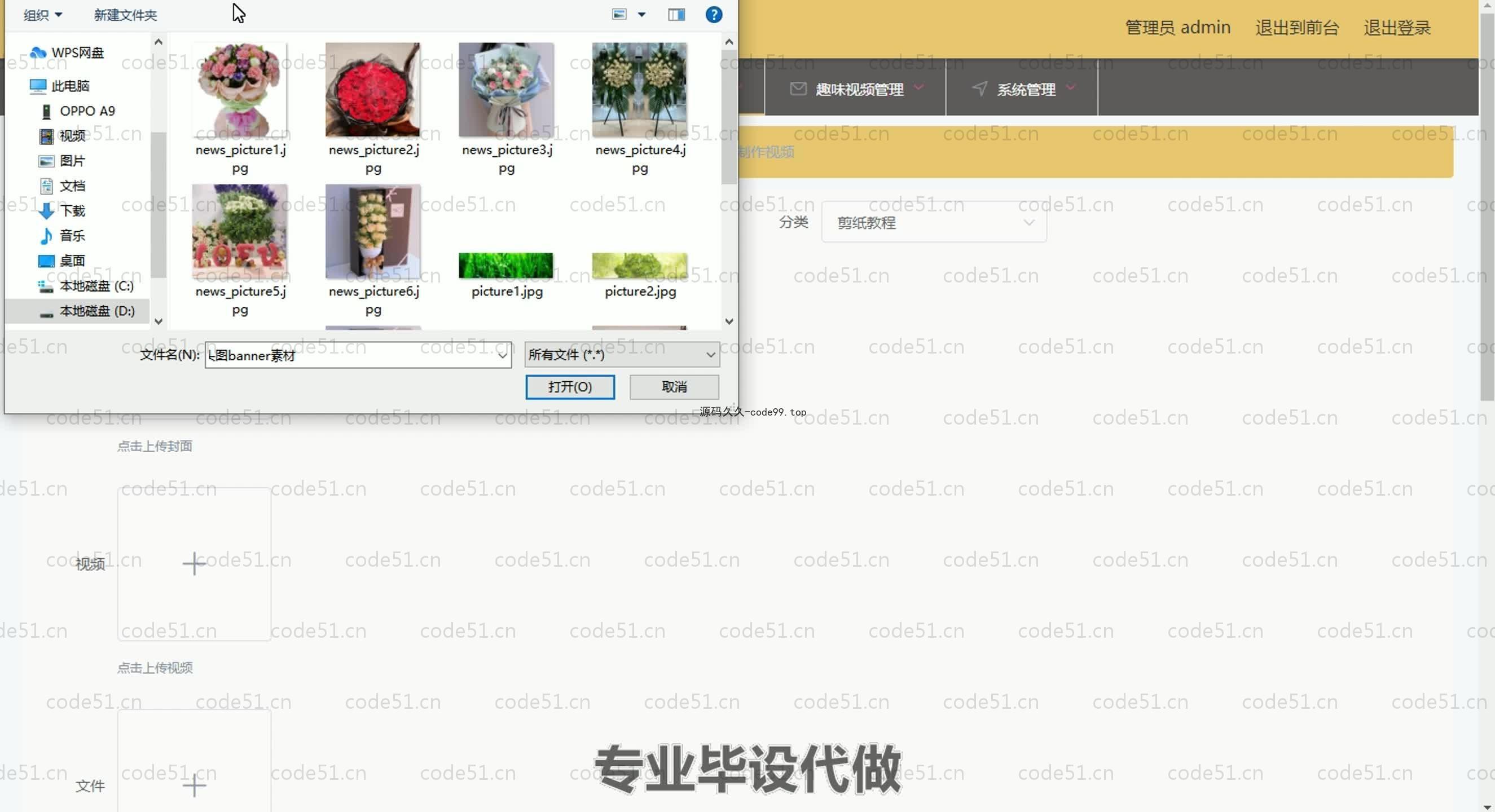Click the 打开(O) button
Screen dimensions: 1495x812
click(x=569, y=387)
